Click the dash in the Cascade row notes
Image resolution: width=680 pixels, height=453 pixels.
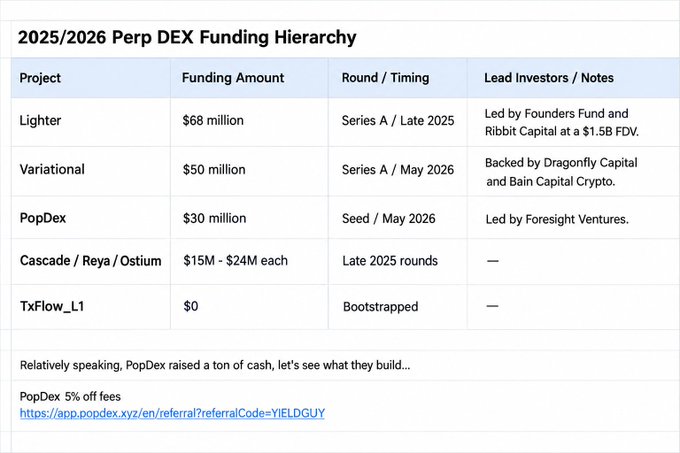pos(493,261)
